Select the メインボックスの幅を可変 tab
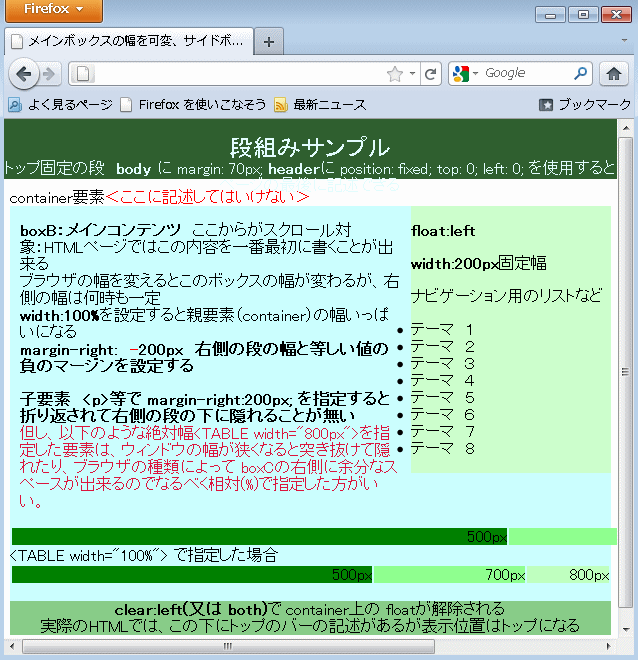This screenshot has height=660, width=638. coord(130,42)
